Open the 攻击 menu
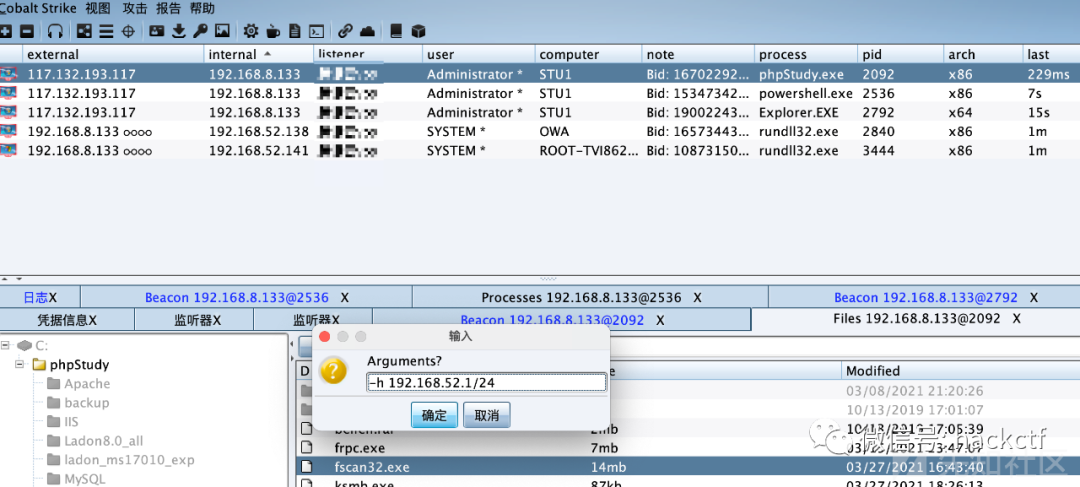 point(135,8)
